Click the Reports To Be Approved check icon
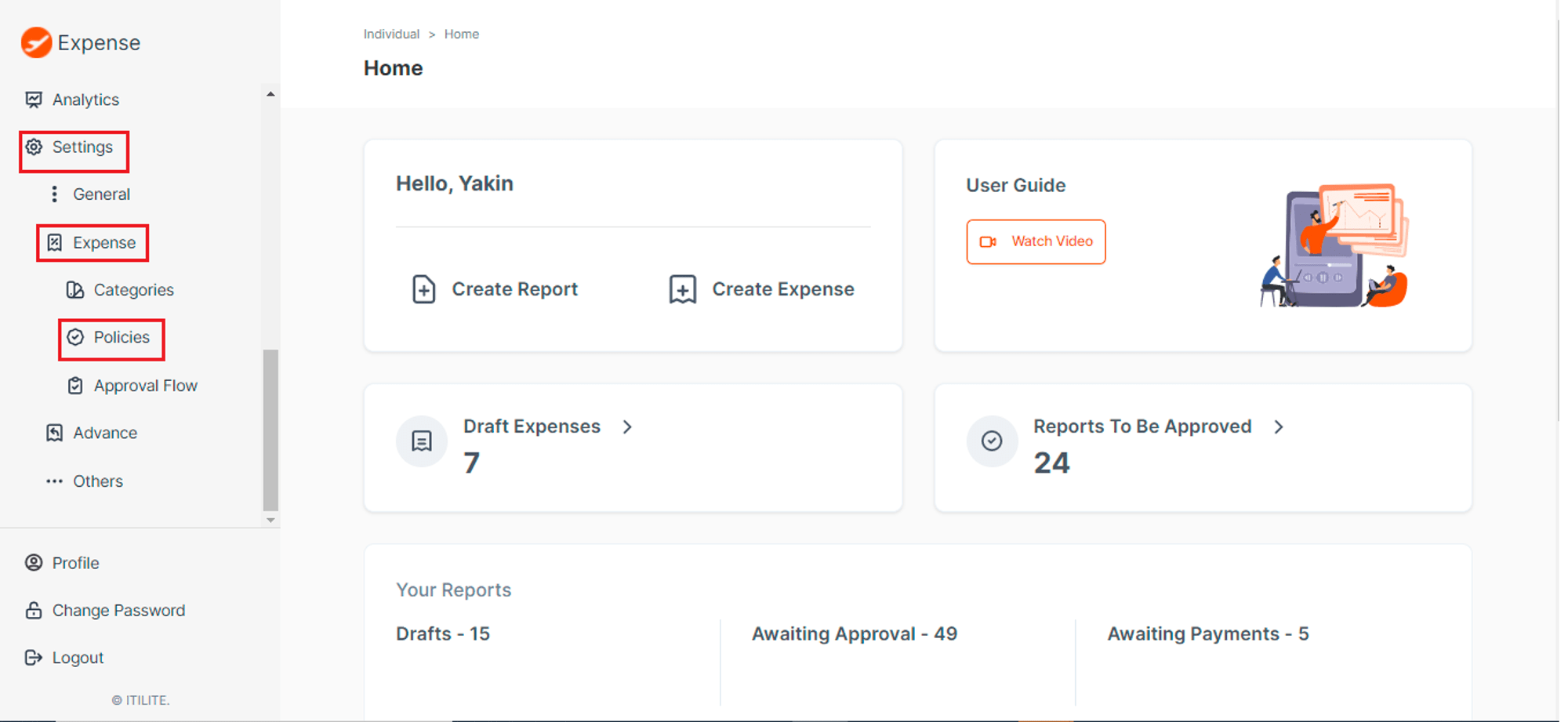Viewport: 1568px width, 722px height. coord(992,441)
